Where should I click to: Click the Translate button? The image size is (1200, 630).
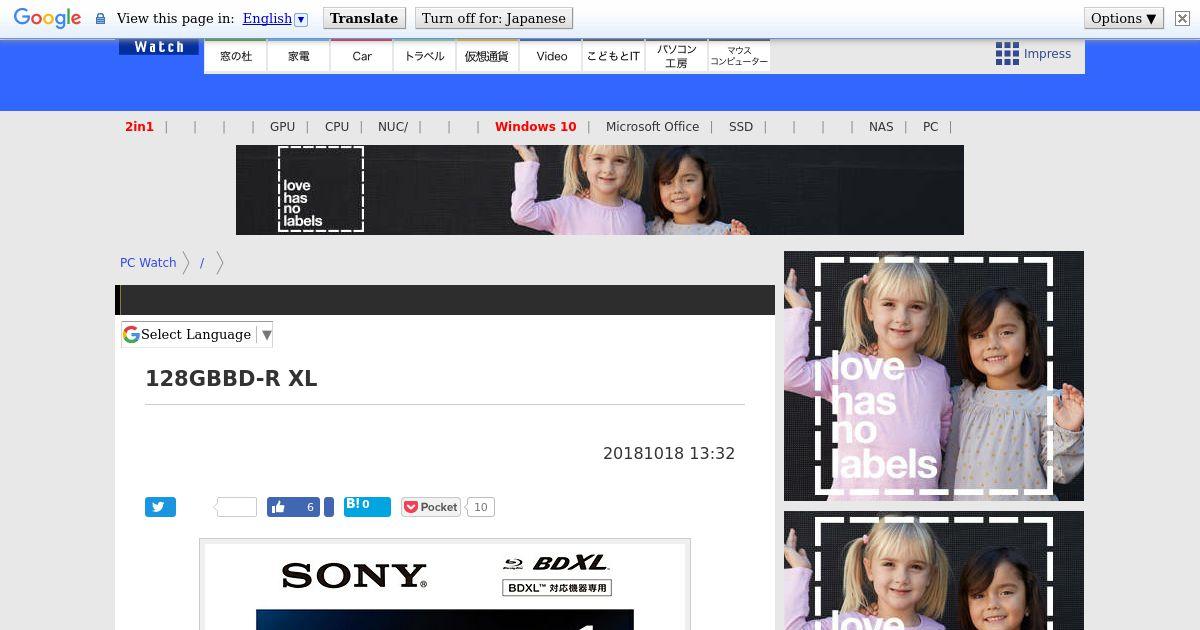(364, 18)
